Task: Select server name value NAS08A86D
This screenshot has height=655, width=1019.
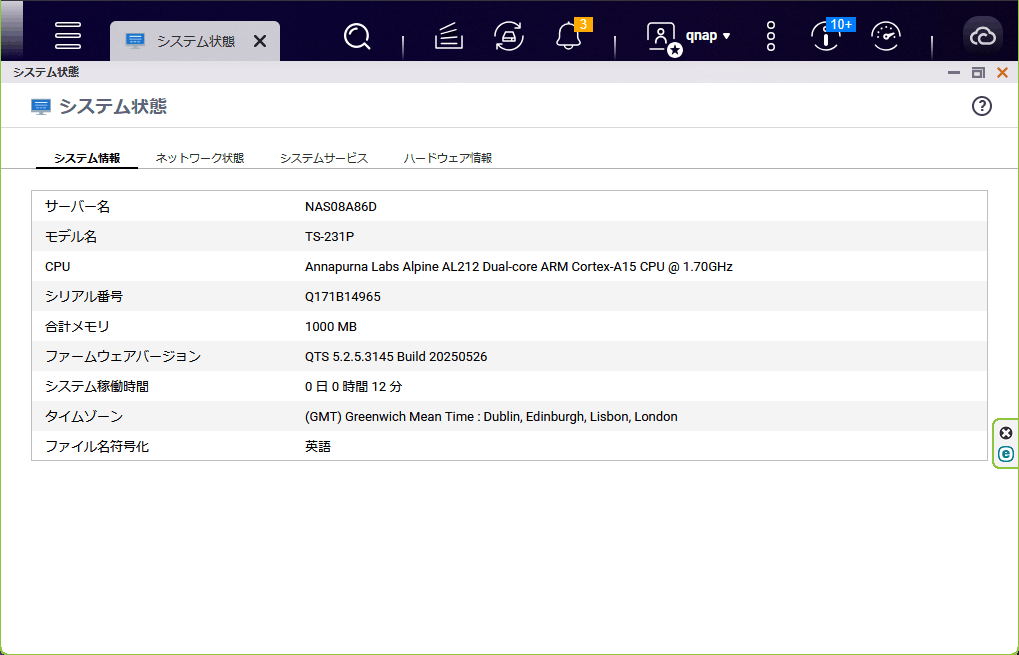Action: (341, 207)
